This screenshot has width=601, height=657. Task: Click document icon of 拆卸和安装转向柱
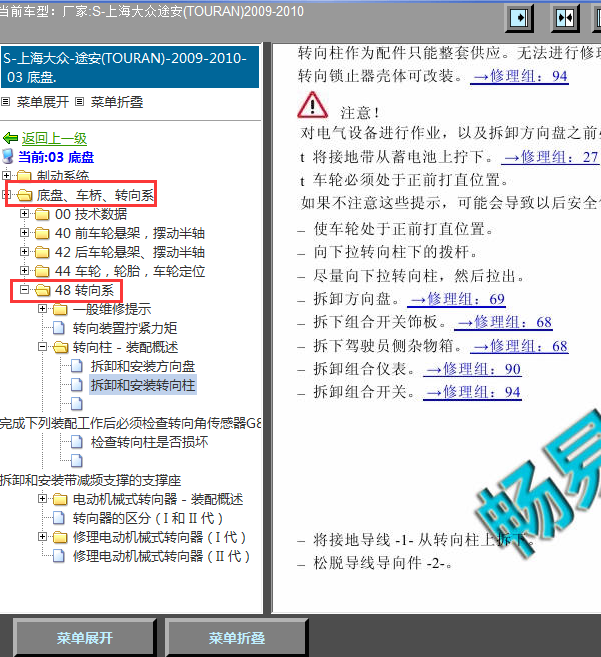pos(77,385)
